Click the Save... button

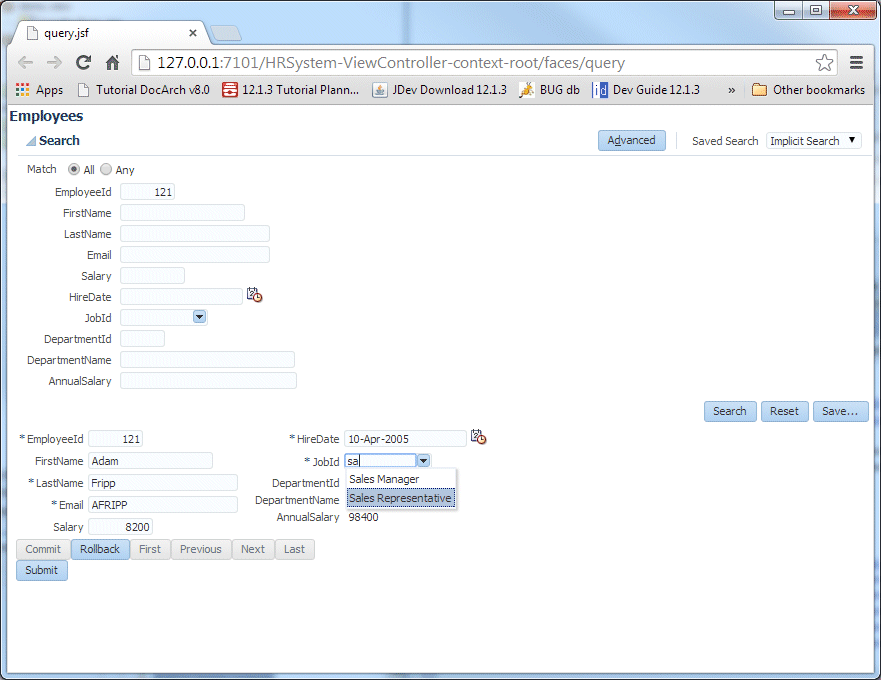point(841,411)
